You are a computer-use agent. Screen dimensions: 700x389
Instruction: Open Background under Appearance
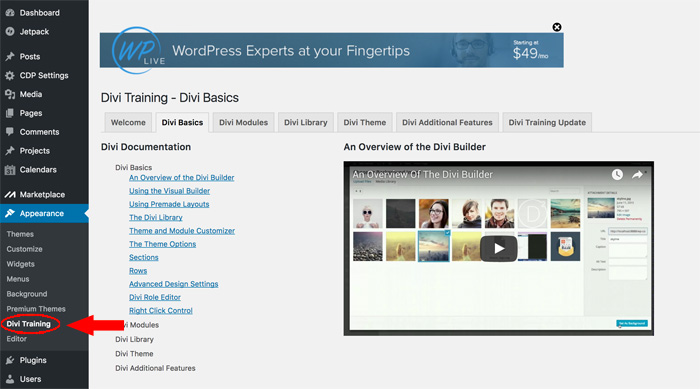[x=27, y=294]
